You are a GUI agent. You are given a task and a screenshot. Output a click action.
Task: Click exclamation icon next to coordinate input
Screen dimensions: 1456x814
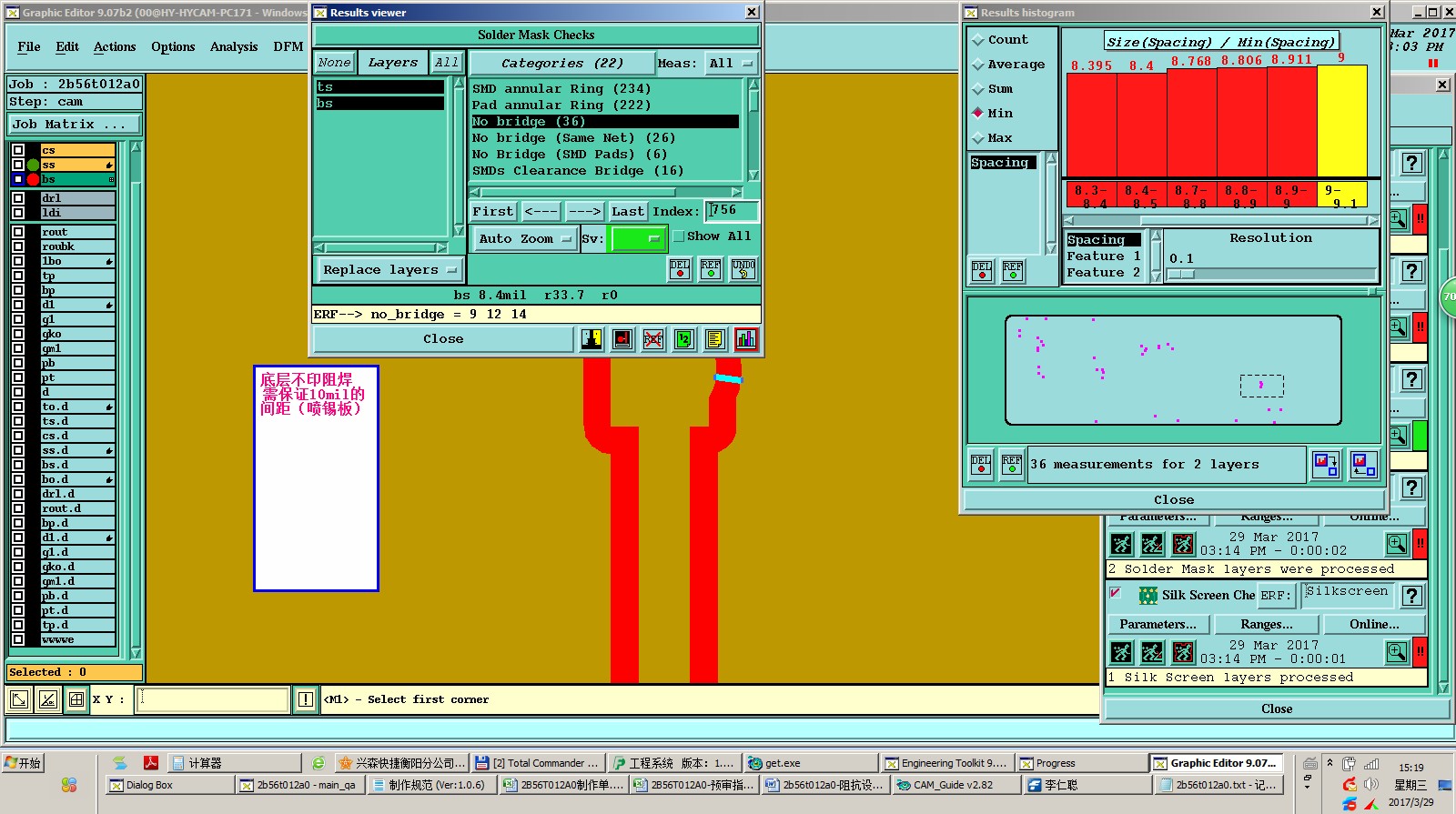306,699
